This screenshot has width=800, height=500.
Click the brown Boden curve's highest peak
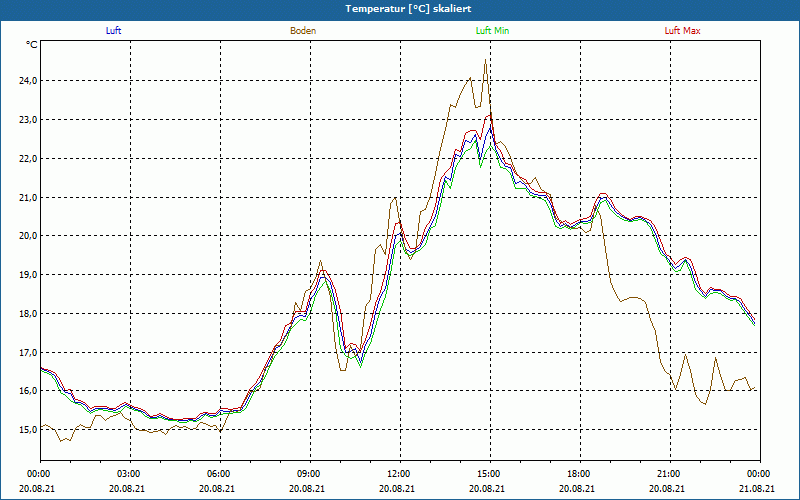(x=485, y=60)
